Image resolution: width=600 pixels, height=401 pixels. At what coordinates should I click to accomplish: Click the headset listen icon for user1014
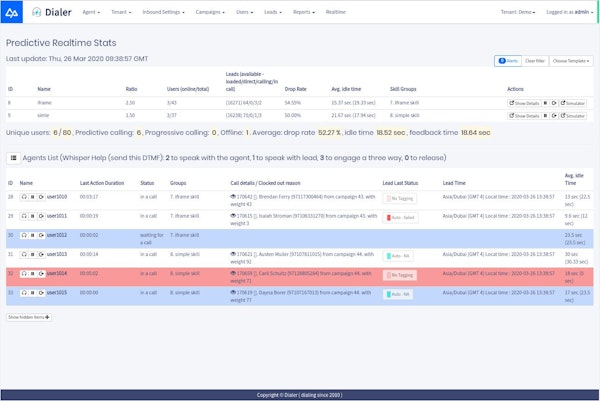(x=24, y=273)
